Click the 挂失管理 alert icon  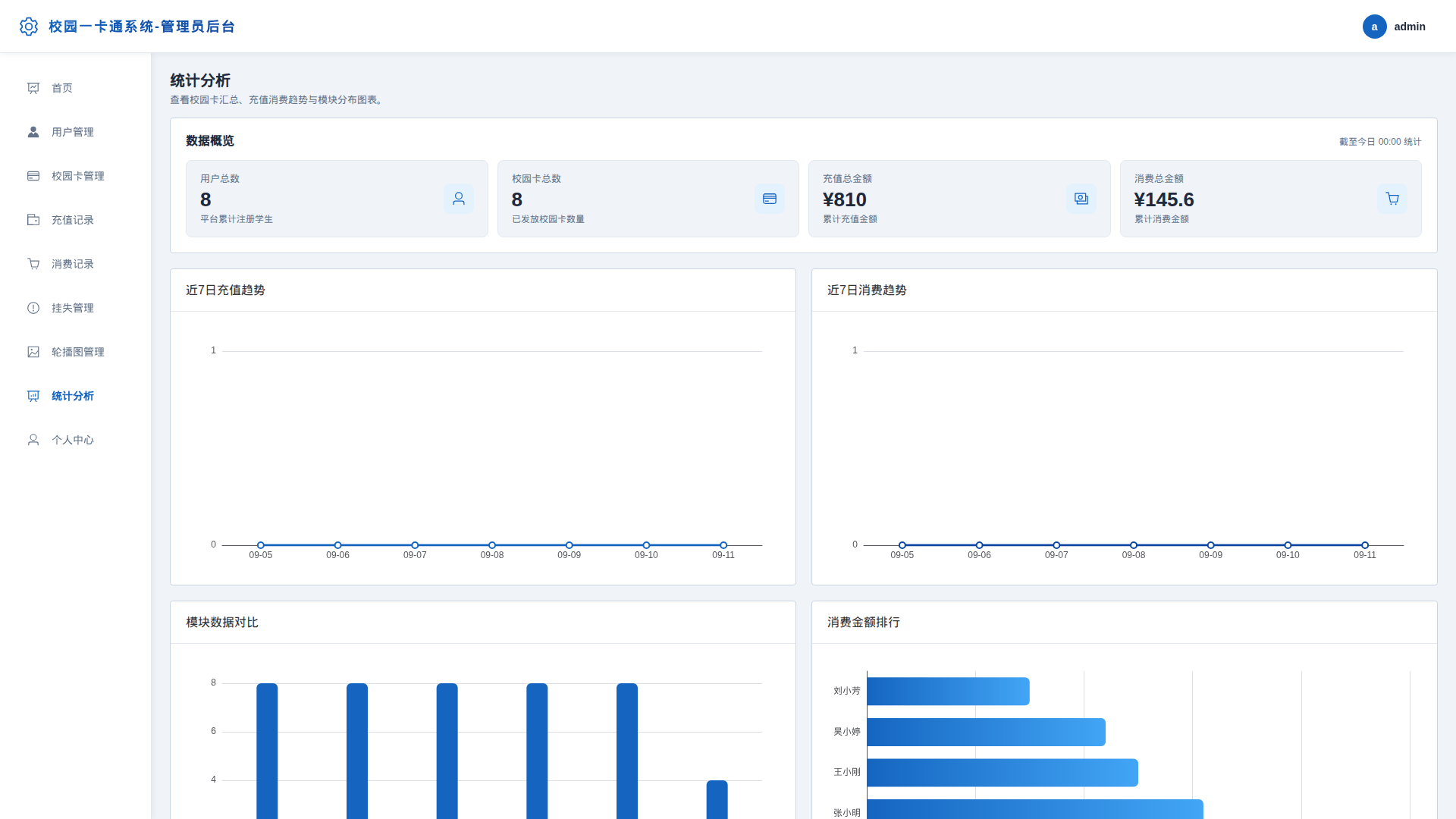click(x=33, y=308)
